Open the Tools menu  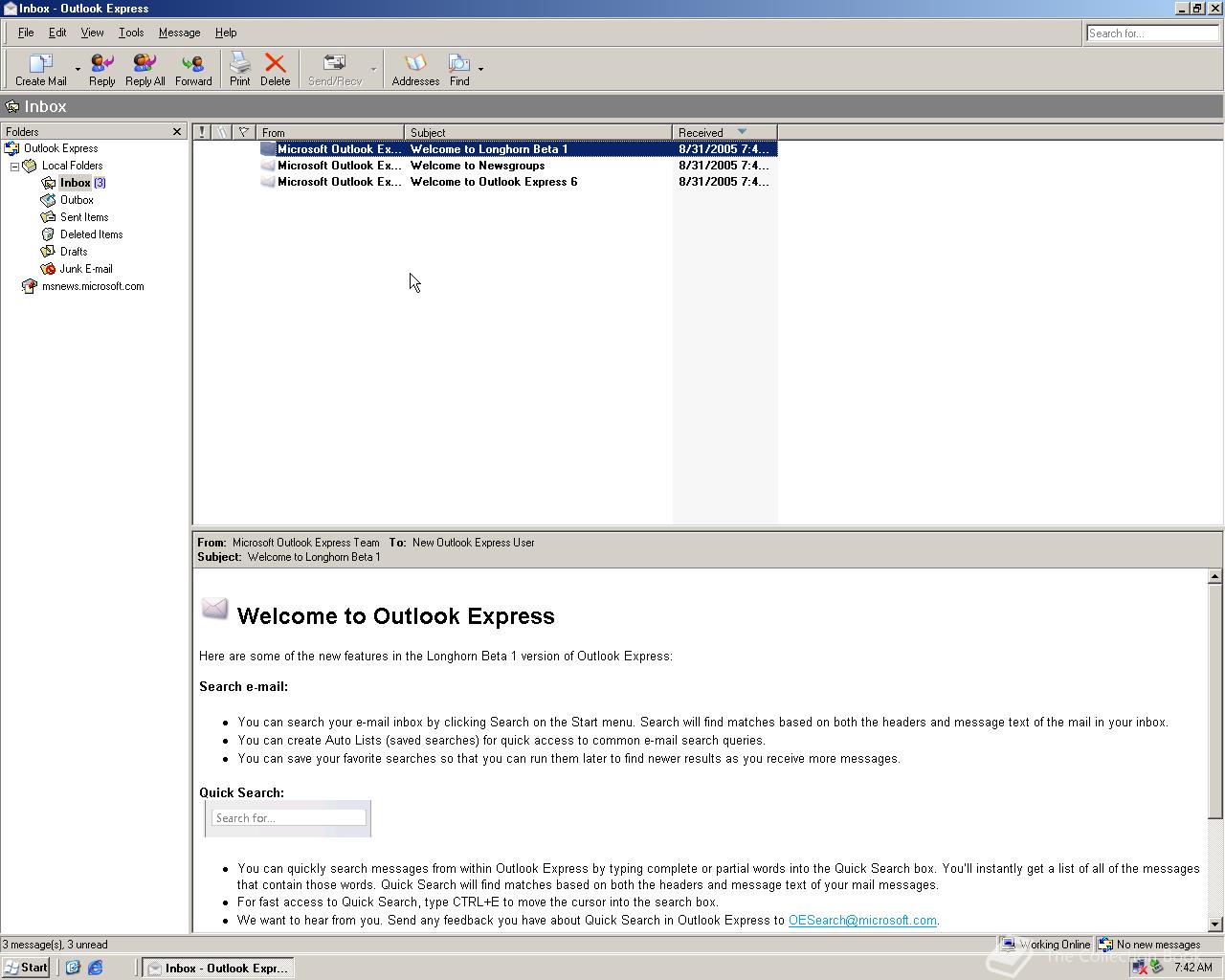(x=131, y=33)
